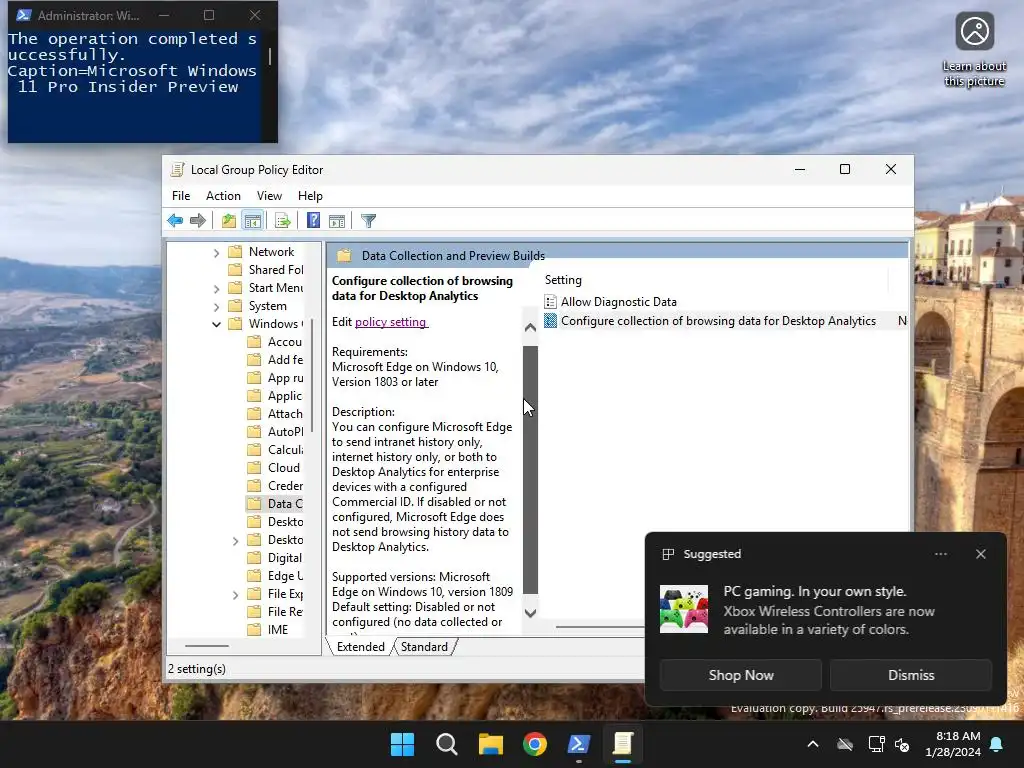Click the muted volume tray icon

coord(902,744)
